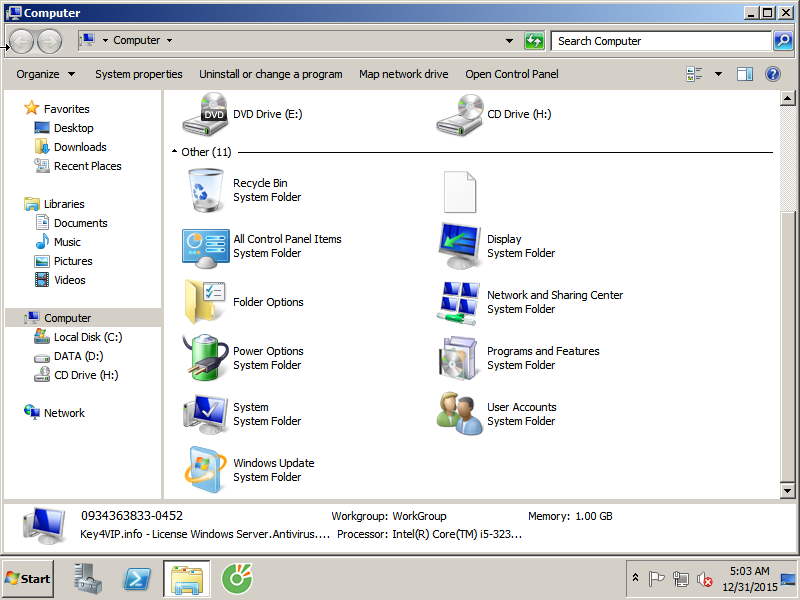Open the Display system folder icon
The image size is (800, 600).
[x=460, y=246]
